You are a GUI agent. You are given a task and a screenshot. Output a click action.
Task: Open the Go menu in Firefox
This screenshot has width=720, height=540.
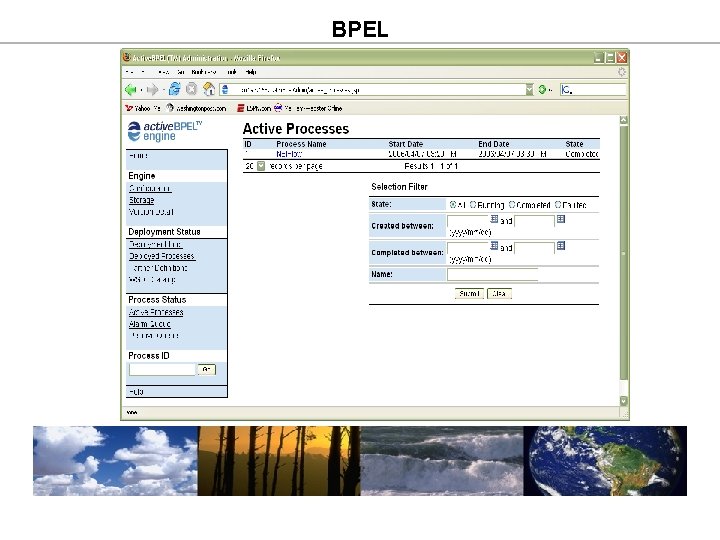tap(181, 72)
